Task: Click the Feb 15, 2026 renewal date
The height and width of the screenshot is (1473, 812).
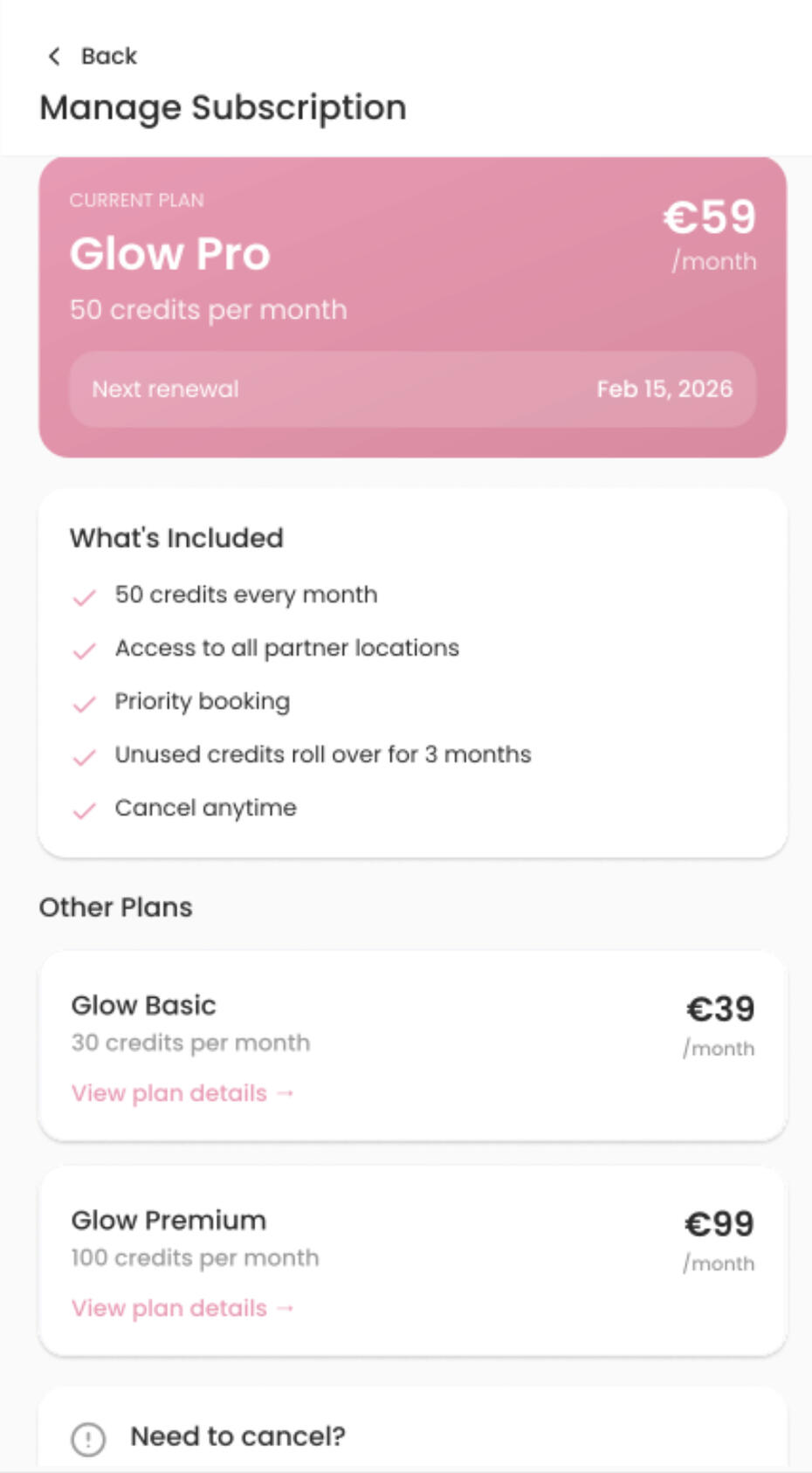Action: pos(664,389)
